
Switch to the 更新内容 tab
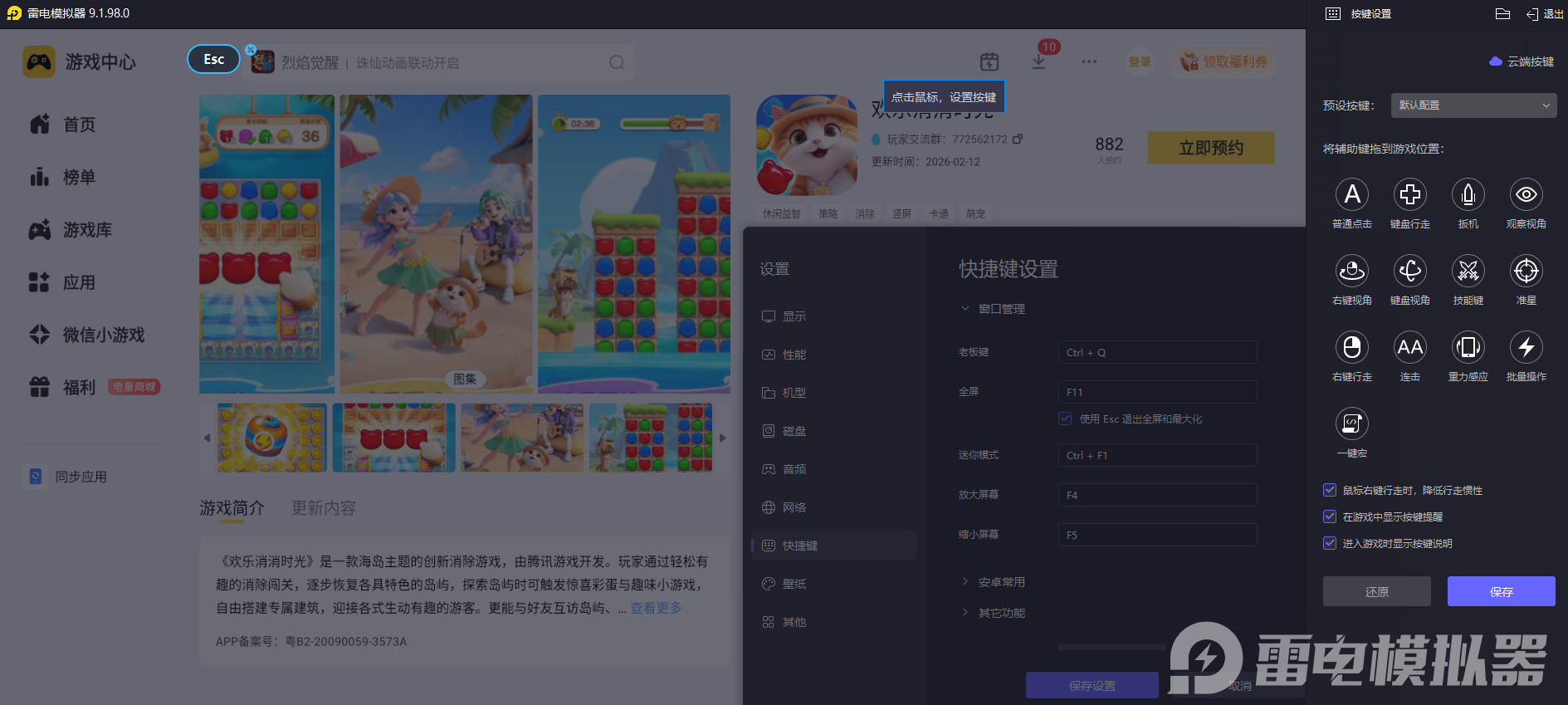[x=324, y=507]
